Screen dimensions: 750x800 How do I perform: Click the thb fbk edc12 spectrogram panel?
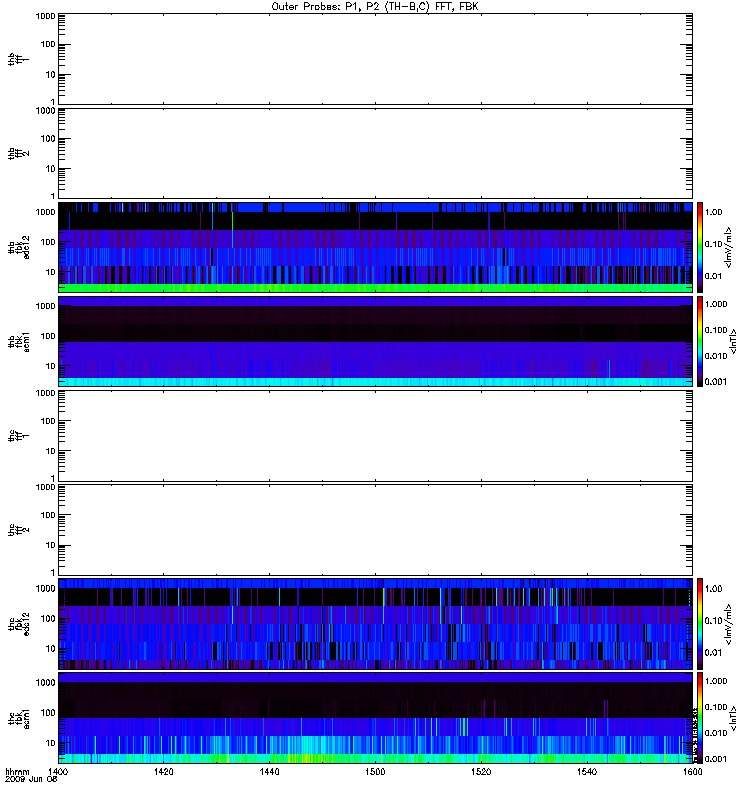click(375, 247)
